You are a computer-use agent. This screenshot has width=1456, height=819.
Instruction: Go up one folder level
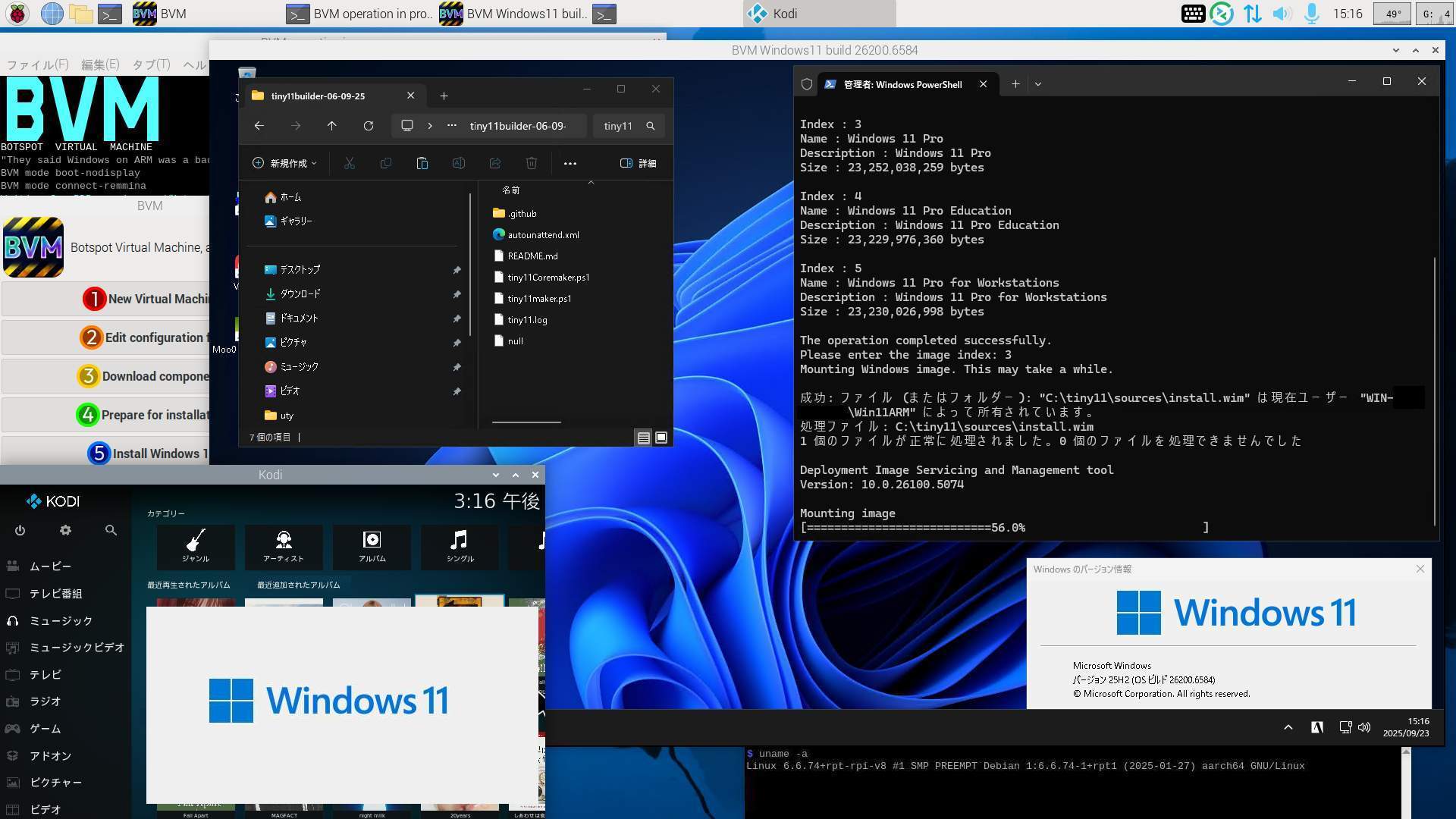[x=331, y=126]
